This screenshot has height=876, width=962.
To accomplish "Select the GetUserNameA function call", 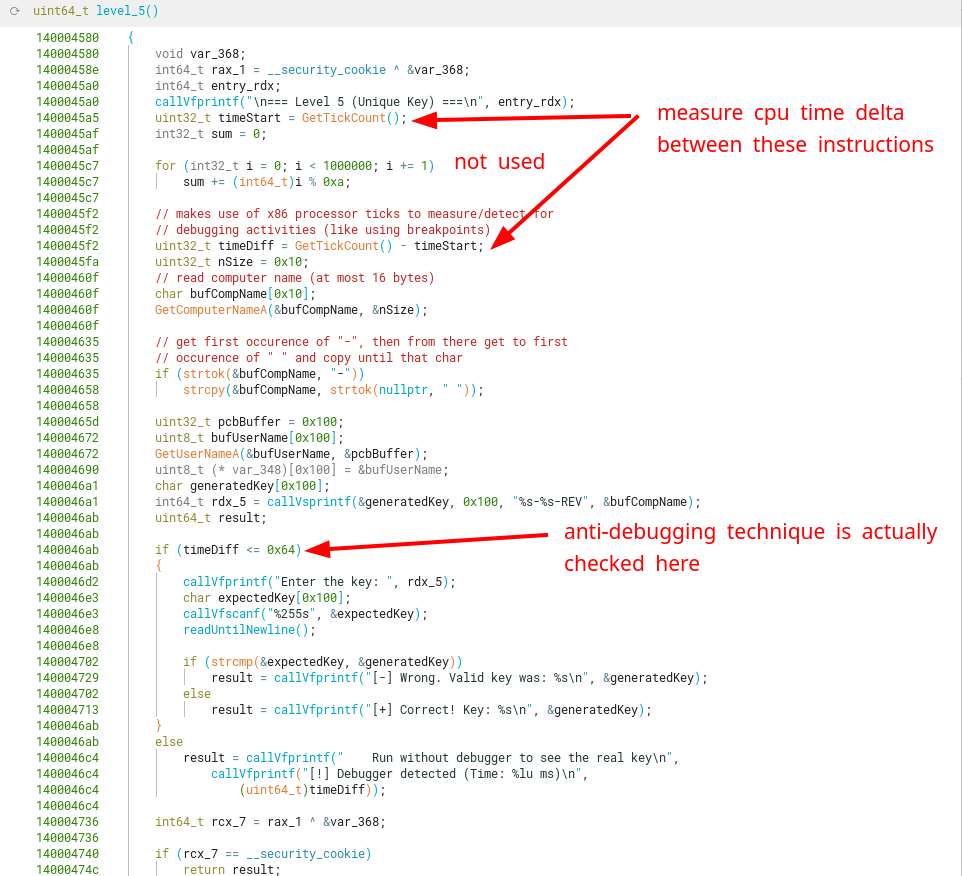I will click(x=197, y=454).
